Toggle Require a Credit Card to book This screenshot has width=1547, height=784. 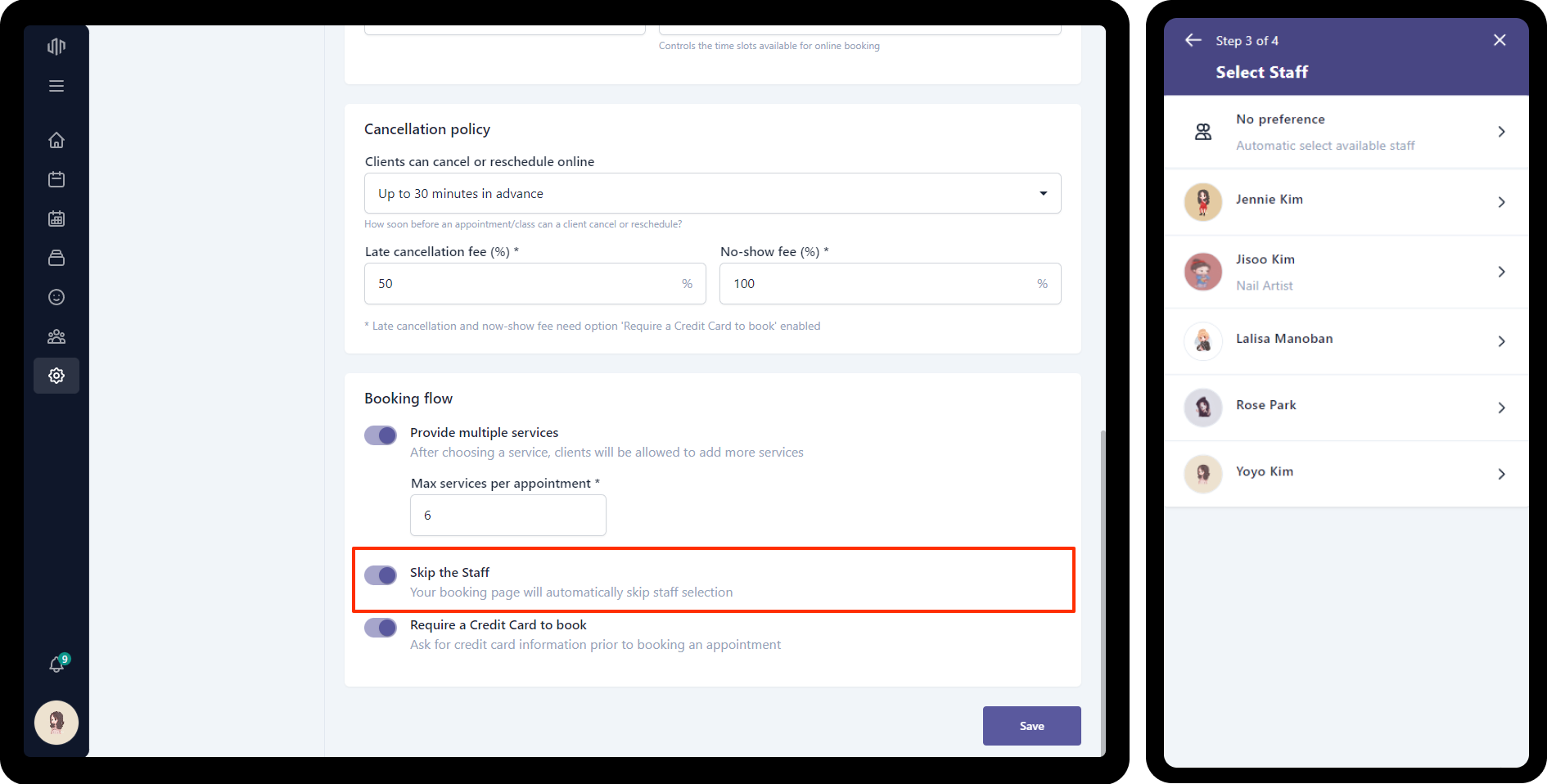tap(381, 628)
